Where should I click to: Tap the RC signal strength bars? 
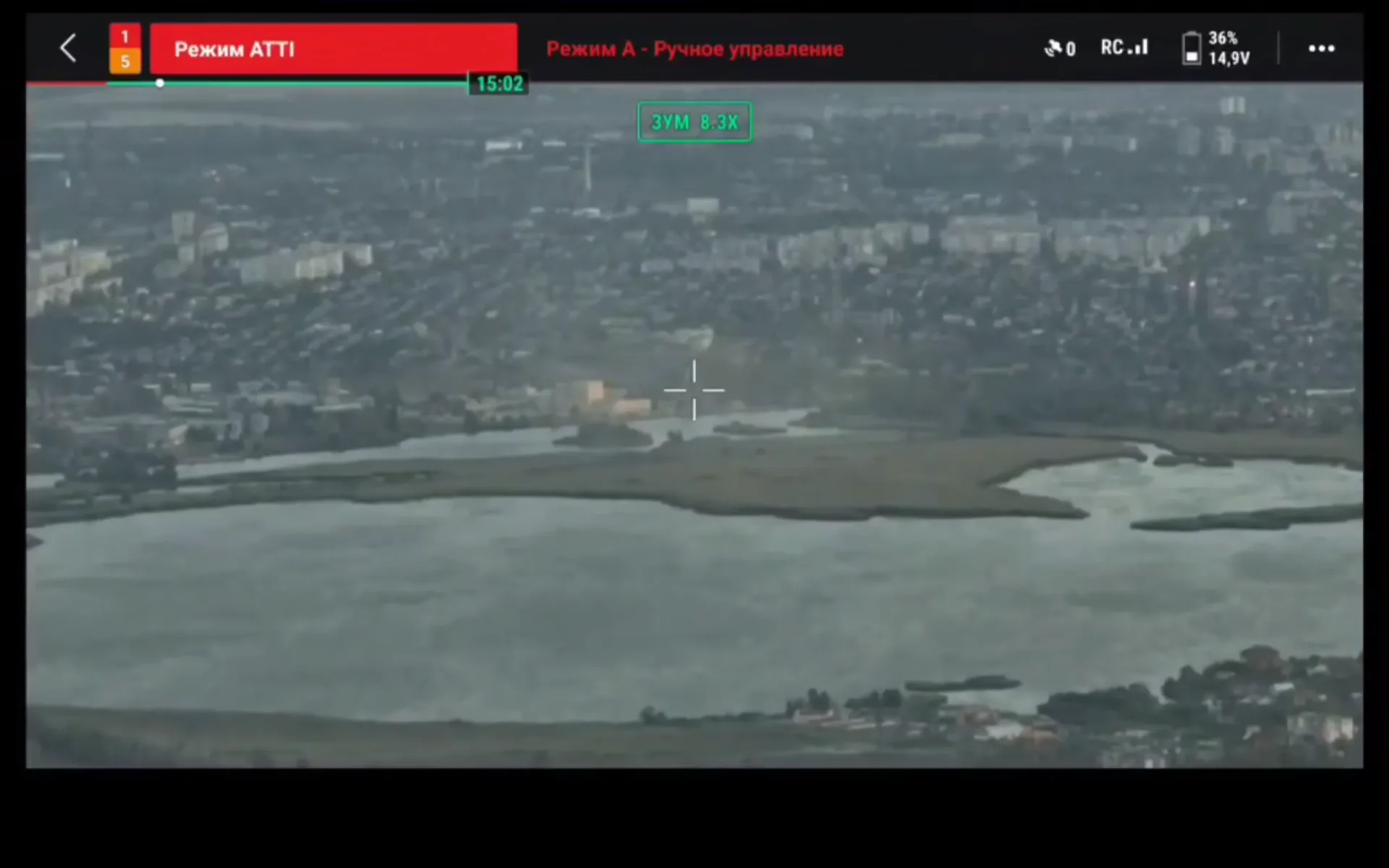point(1139,48)
